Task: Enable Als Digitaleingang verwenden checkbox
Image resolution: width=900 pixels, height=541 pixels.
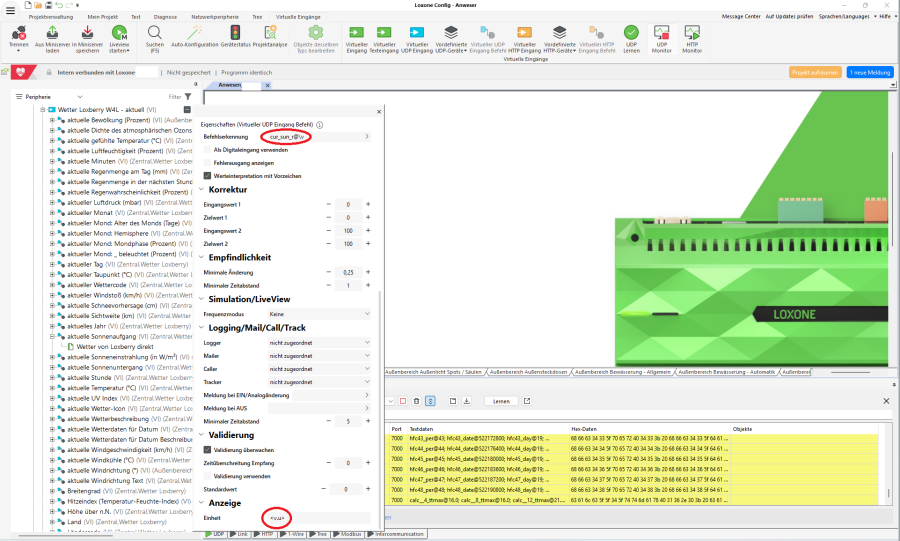Action: [x=207, y=150]
